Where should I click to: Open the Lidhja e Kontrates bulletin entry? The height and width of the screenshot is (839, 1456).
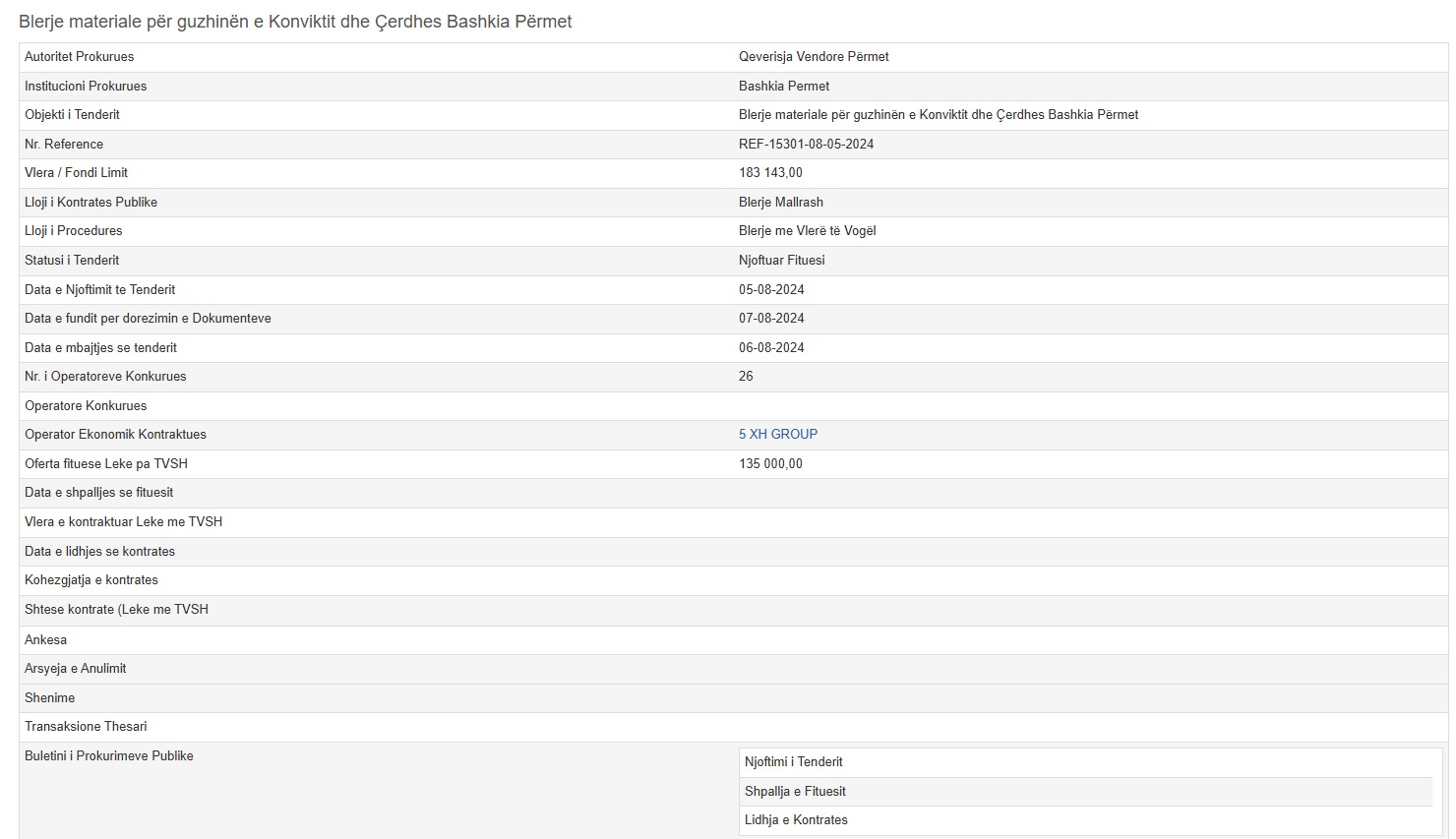coord(796,819)
